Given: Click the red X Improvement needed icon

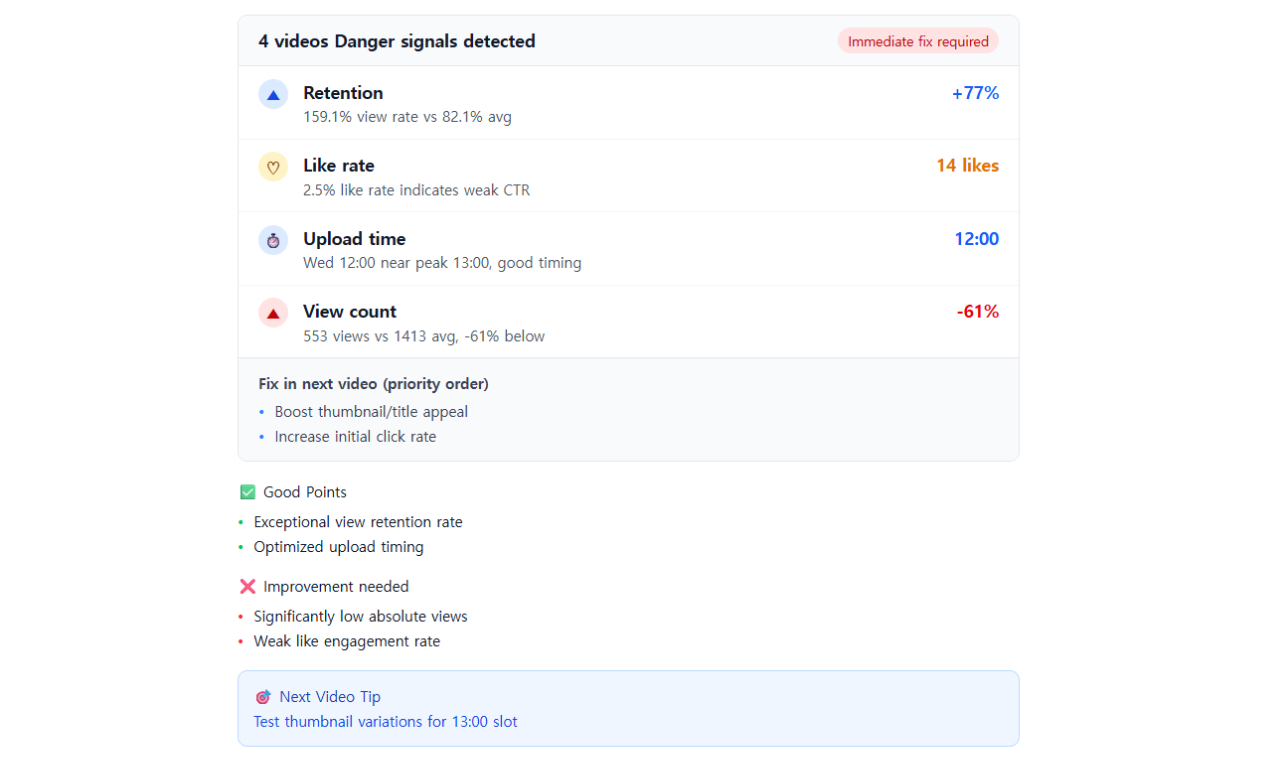Looking at the screenshot, I should point(248,586).
